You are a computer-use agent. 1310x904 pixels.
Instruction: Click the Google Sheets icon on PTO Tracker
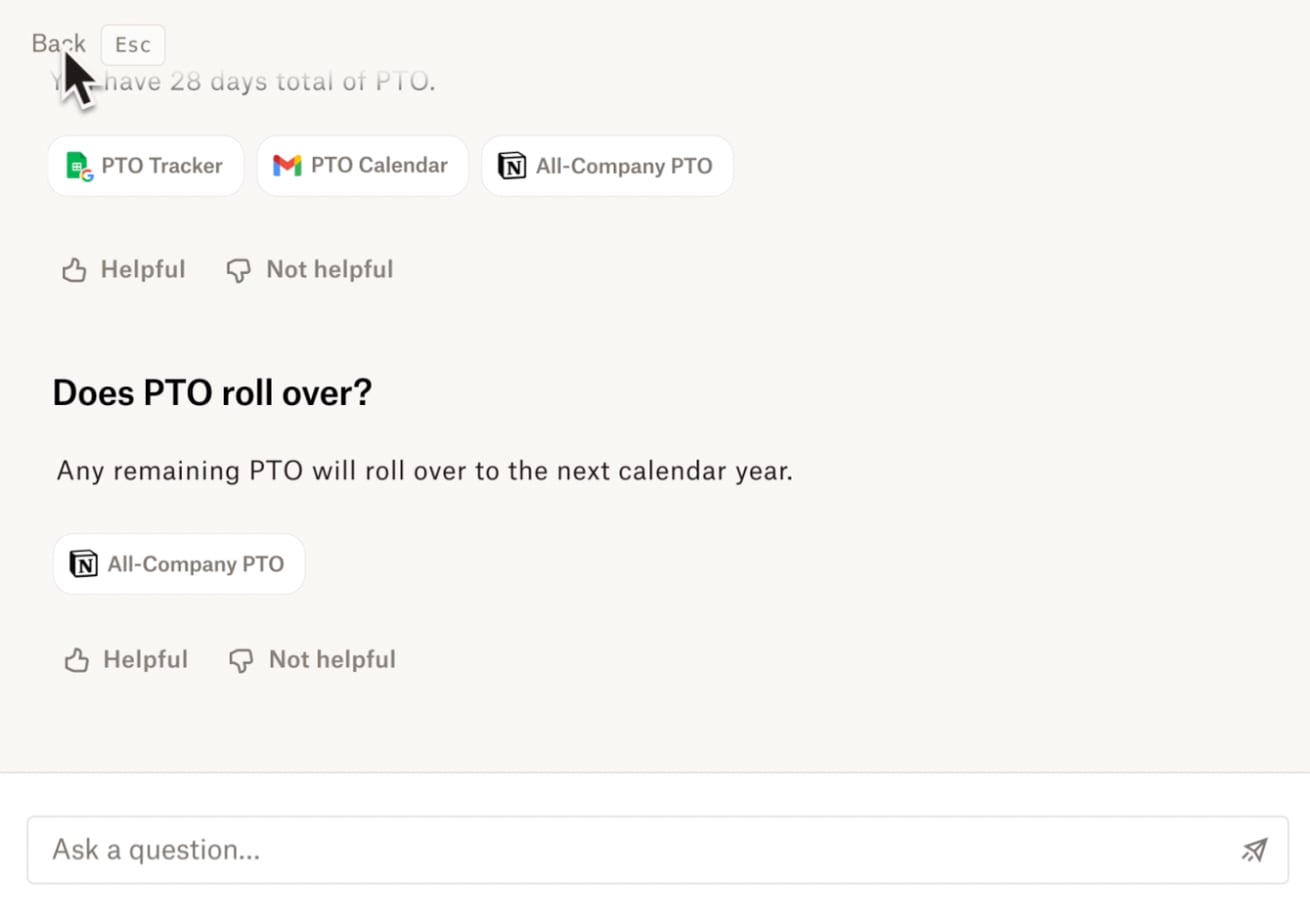click(80, 166)
